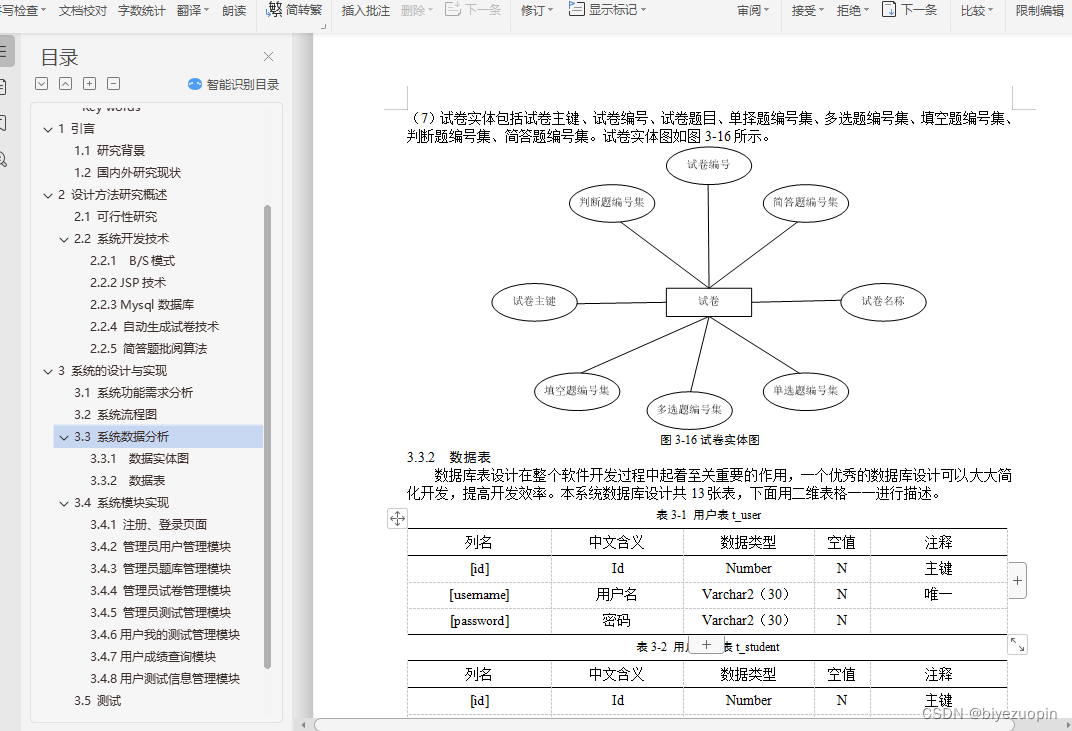Collapse the 3 系统的设计与实现 section
Image resolution: width=1072 pixels, height=731 pixels.
[48, 370]
